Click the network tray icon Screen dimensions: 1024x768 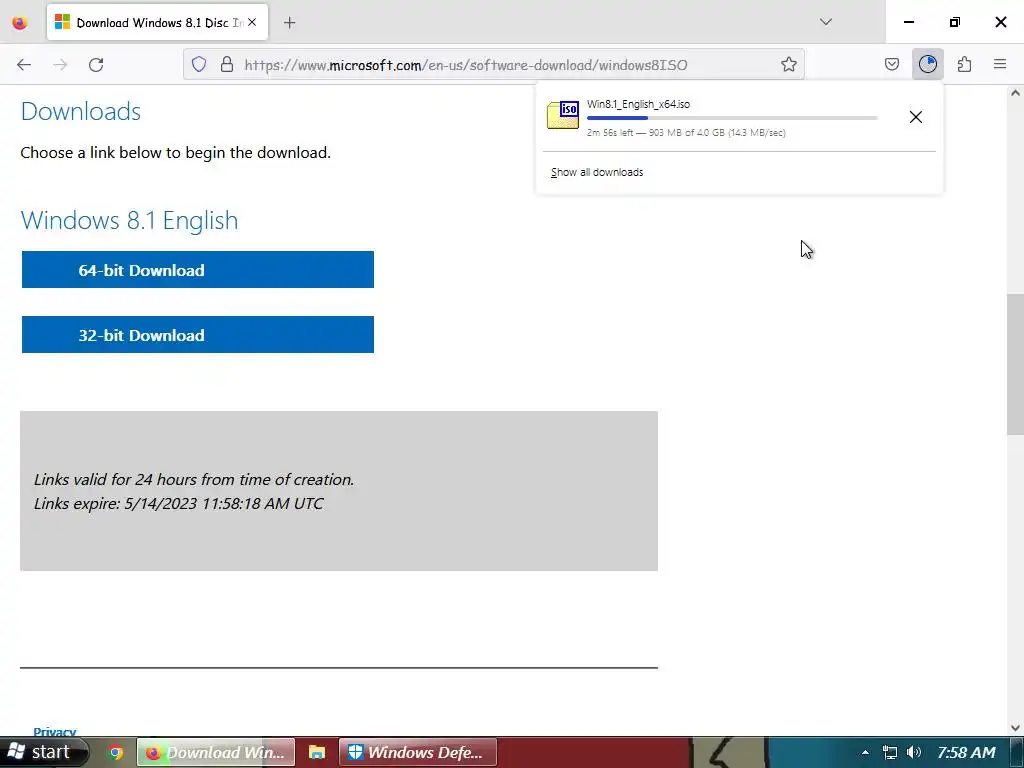click(x=889, y=753)
